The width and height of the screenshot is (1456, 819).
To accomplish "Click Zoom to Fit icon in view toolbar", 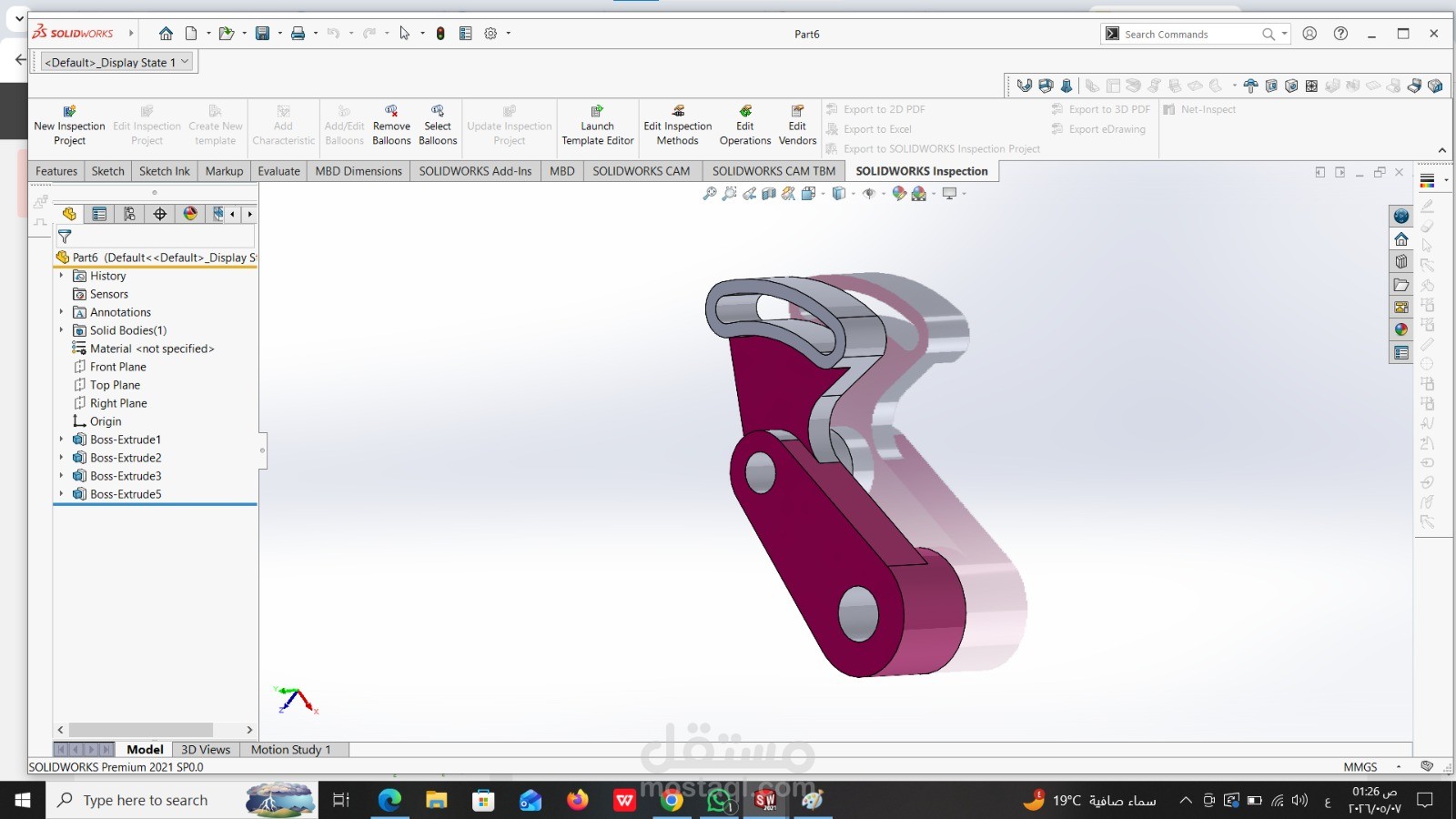I will tap(710, 193).
